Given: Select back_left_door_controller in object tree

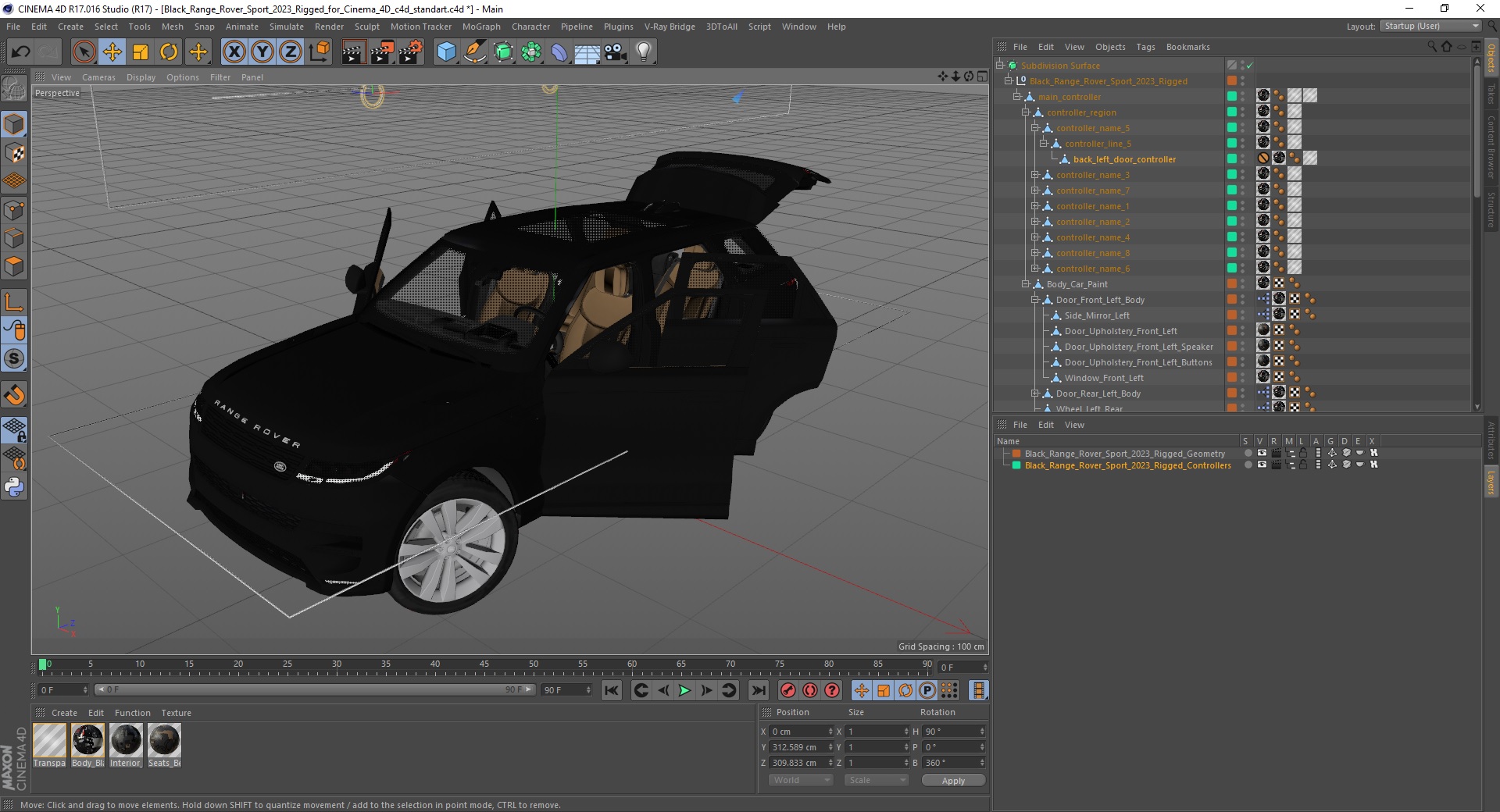Looking at the screenshot, I should point(1124,159).
